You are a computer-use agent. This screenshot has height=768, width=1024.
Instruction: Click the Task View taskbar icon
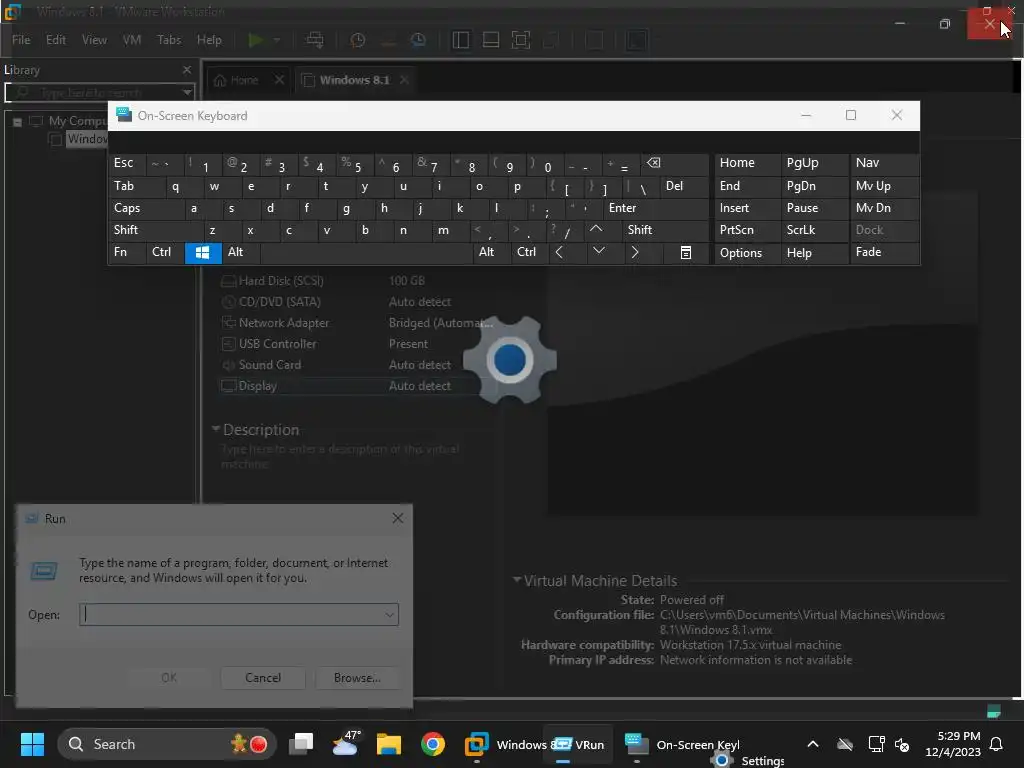tap(302, 744)
